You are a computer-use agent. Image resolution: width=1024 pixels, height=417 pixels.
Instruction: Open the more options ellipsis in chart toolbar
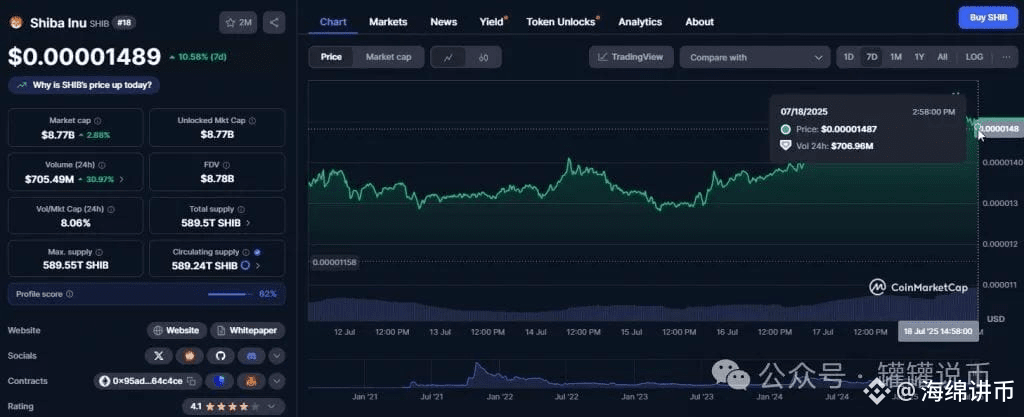[1005, 57]
